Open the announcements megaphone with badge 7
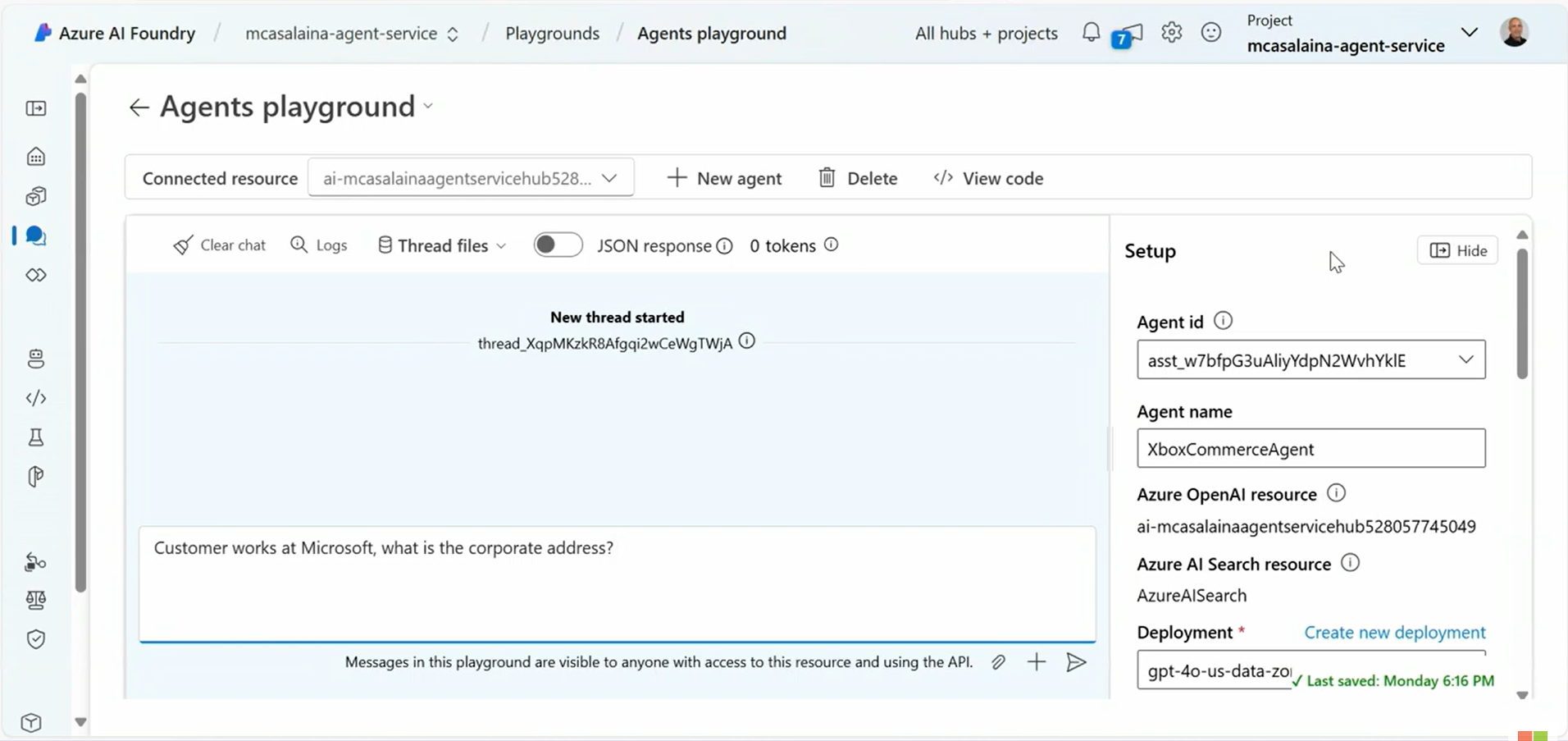The width and height of the screenshot is (1568, 741). (x=1128, y=35)
